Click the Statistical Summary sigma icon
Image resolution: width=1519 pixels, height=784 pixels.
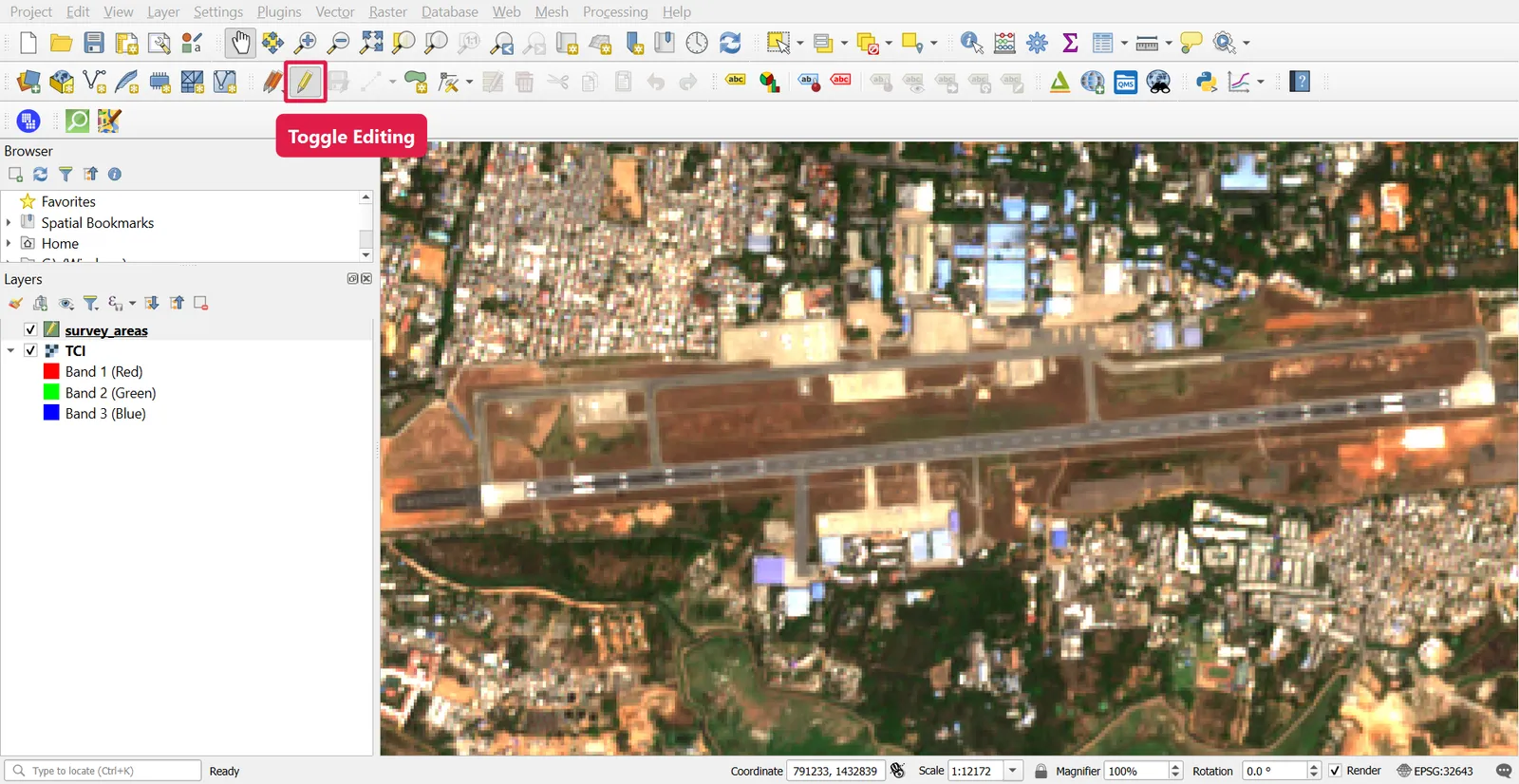[1070, 43]
